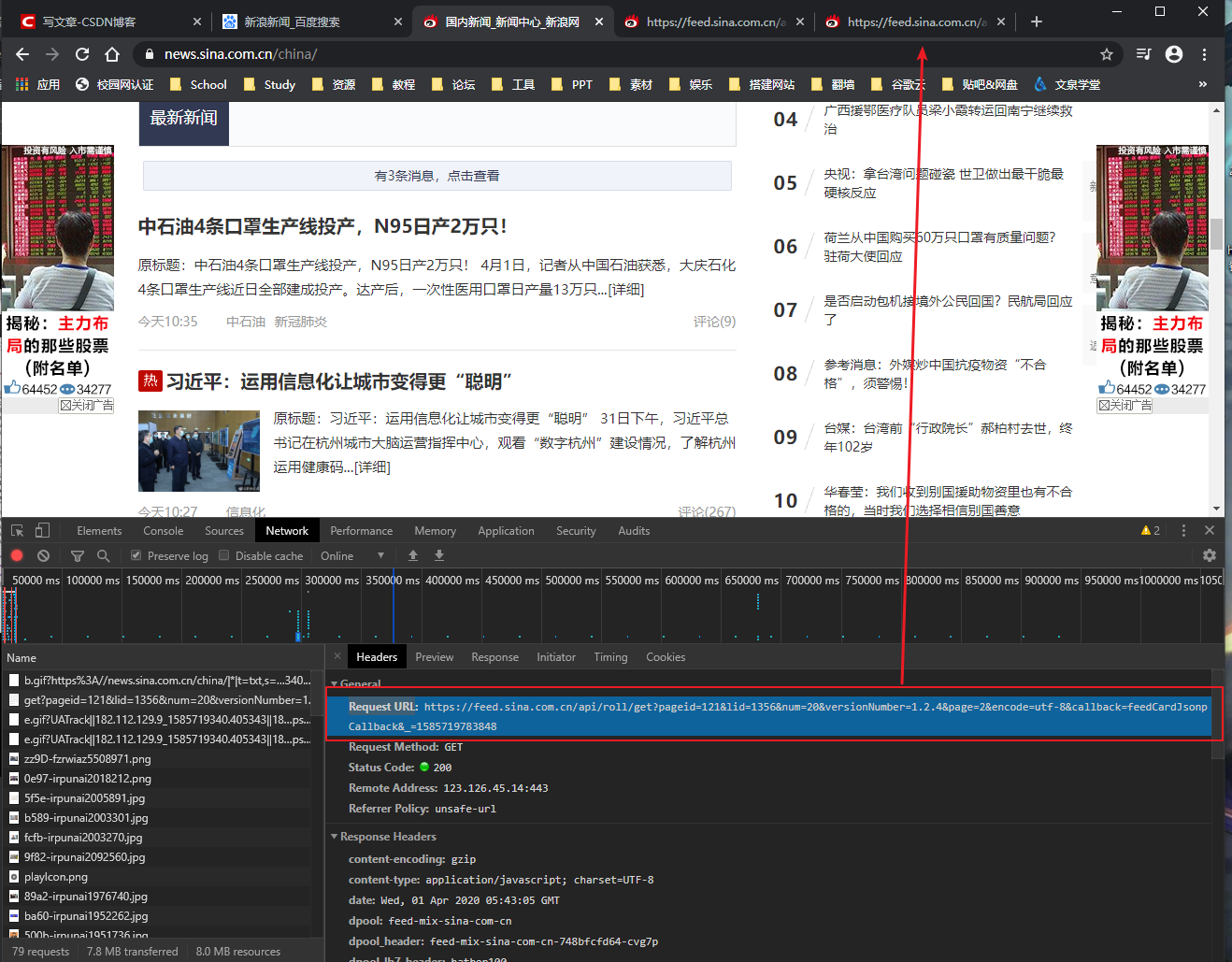Viewport: 1232px width, 962px height.
Task: Toggle the Preserve log checkbox
Action: 136,555
